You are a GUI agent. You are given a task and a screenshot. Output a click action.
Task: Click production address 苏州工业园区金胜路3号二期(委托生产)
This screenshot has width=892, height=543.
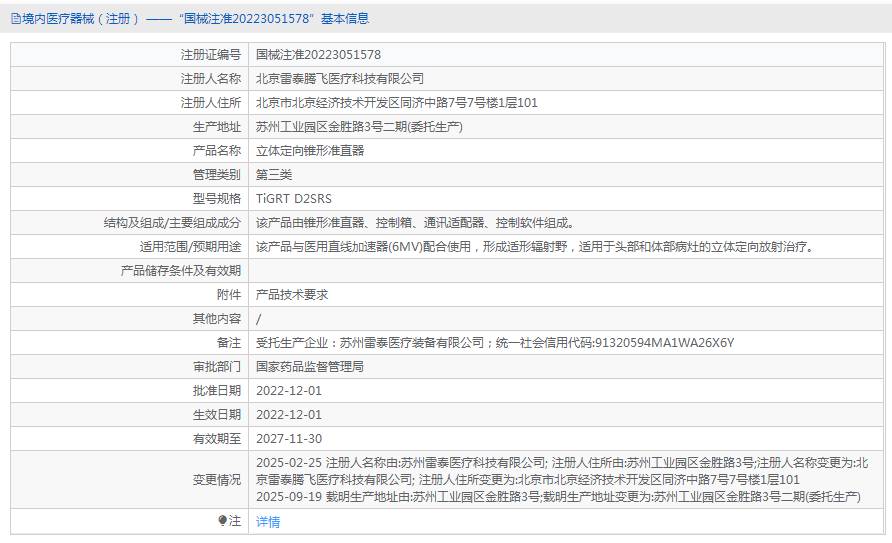(359, 126)
